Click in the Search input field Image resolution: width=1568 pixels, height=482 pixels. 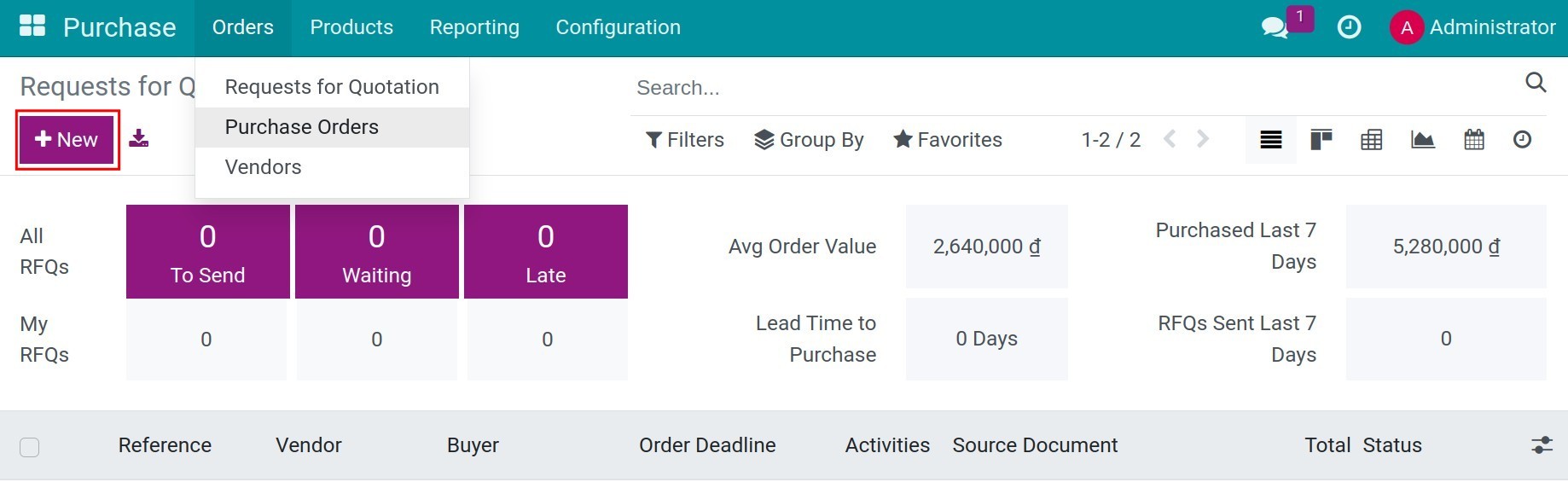pyautogui.click(x=1075, y=87)
